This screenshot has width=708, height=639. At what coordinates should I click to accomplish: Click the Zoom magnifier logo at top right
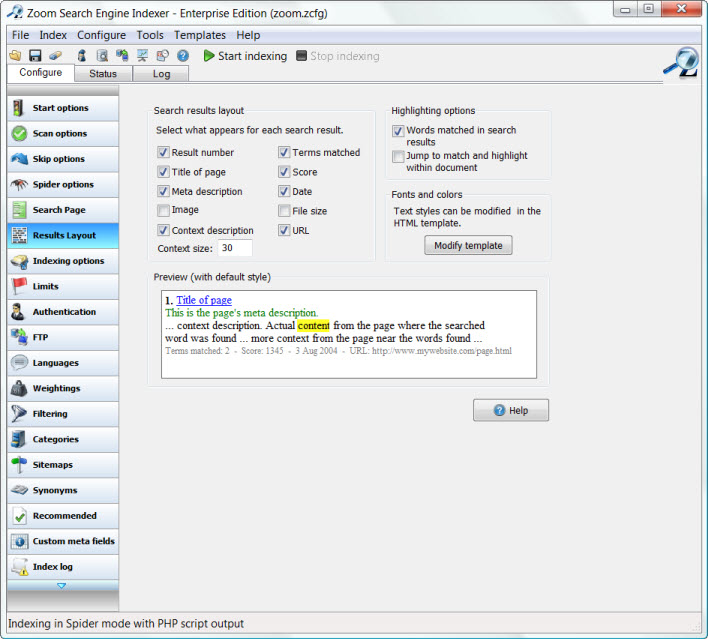(681, 63)
